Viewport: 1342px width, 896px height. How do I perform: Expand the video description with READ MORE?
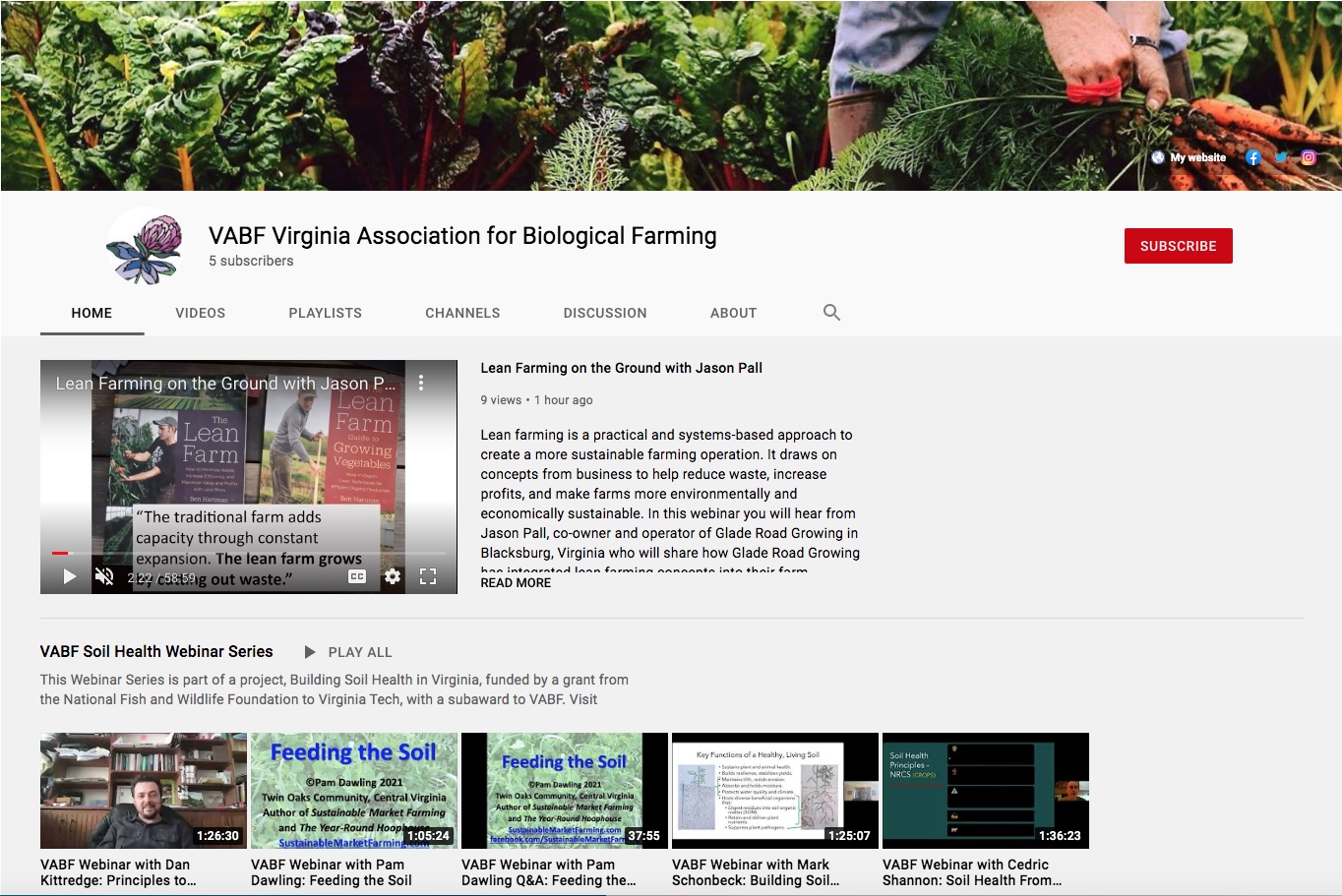click(x=516, y=582)
